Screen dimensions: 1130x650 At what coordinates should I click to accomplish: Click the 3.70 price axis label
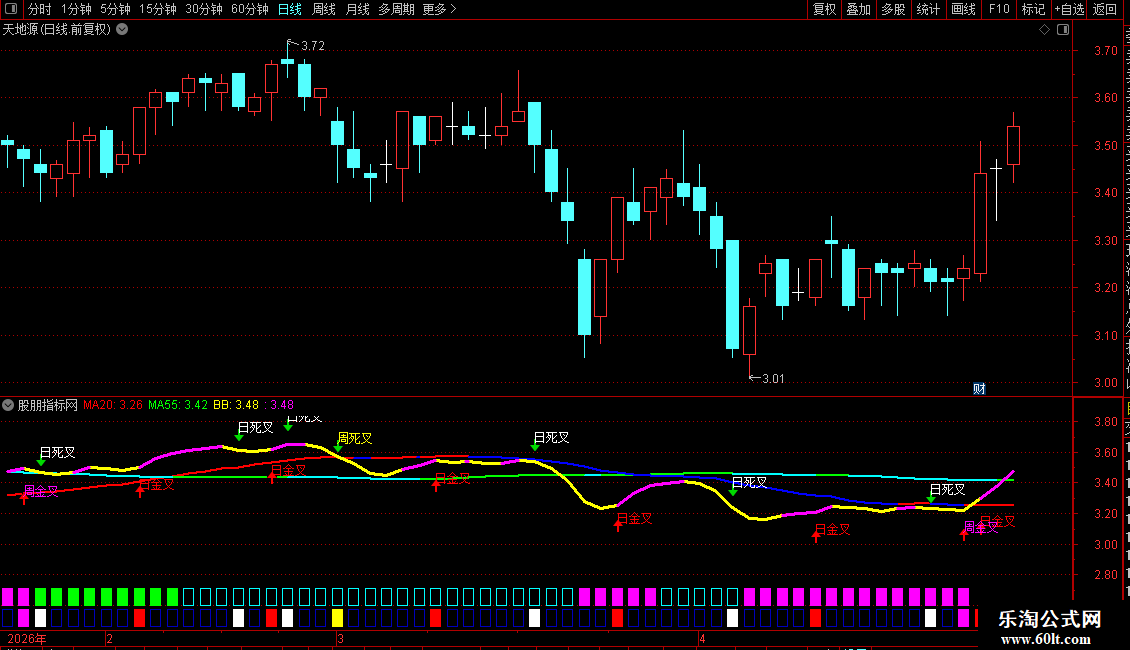tap(1105, 50)
